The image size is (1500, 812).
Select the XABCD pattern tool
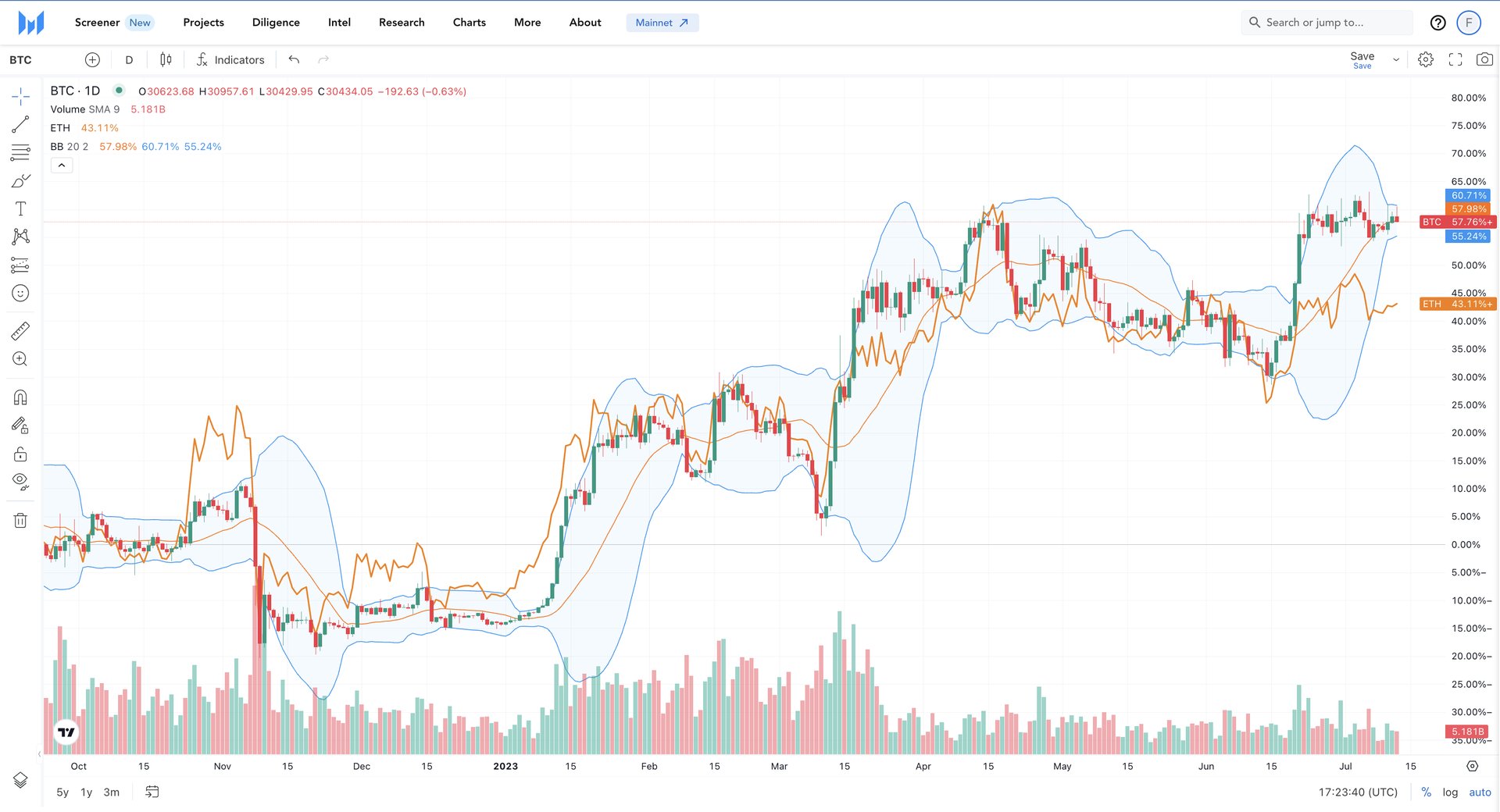click(20, 236)
